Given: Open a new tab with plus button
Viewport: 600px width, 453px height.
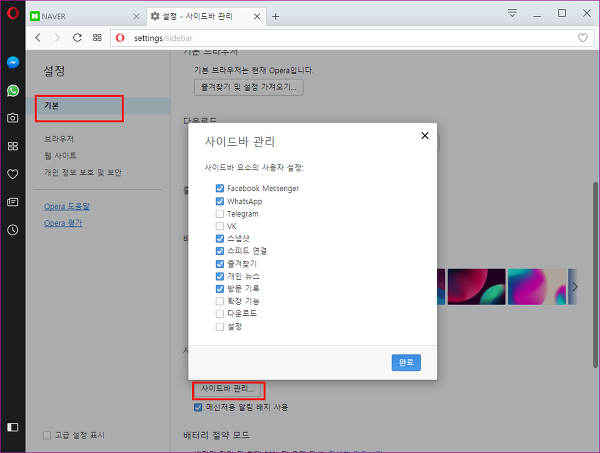Looking at the screenshot, I should (x=276, y=16).
